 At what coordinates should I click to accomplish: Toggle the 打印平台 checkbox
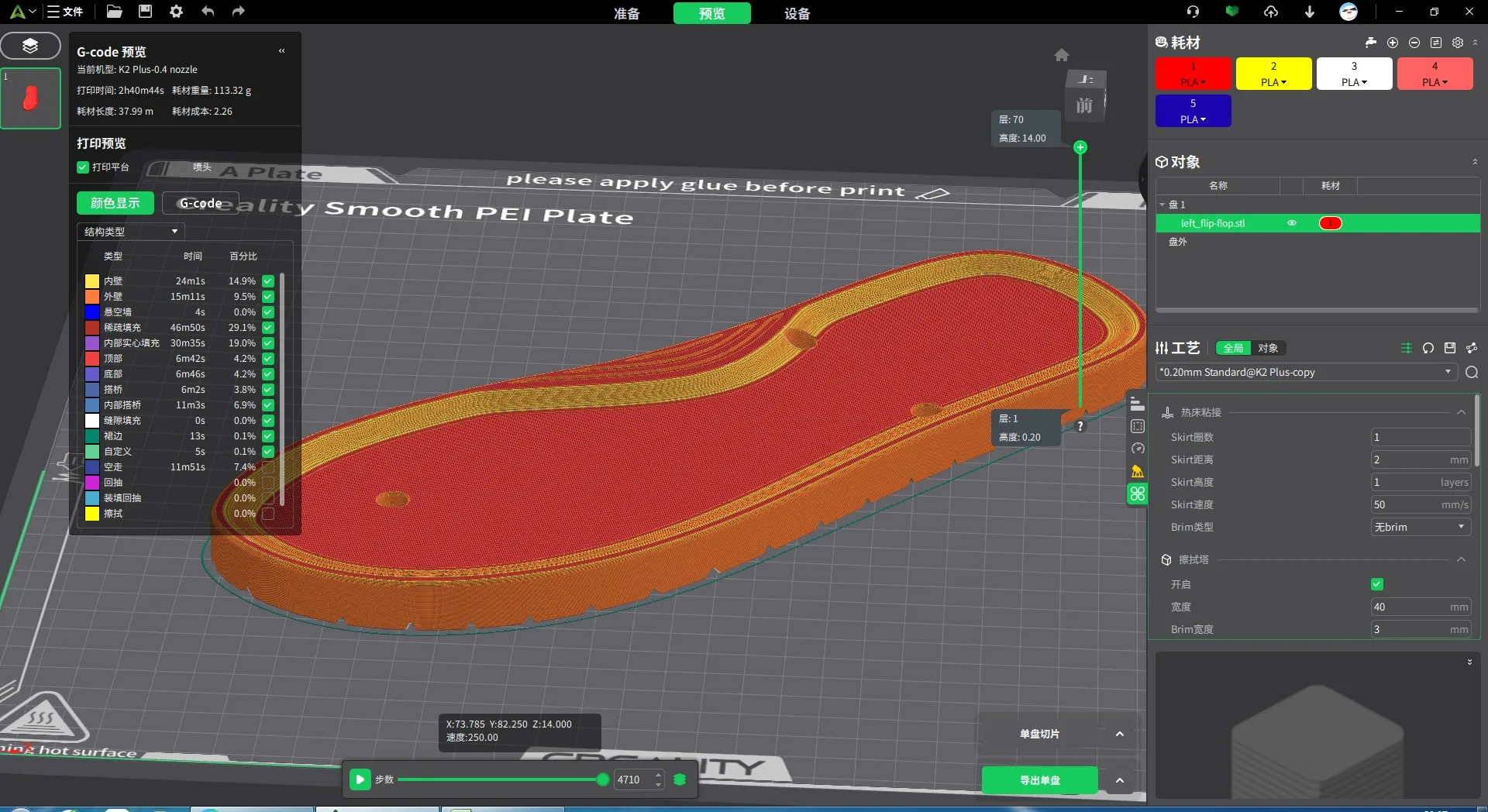tap(81, 167)
